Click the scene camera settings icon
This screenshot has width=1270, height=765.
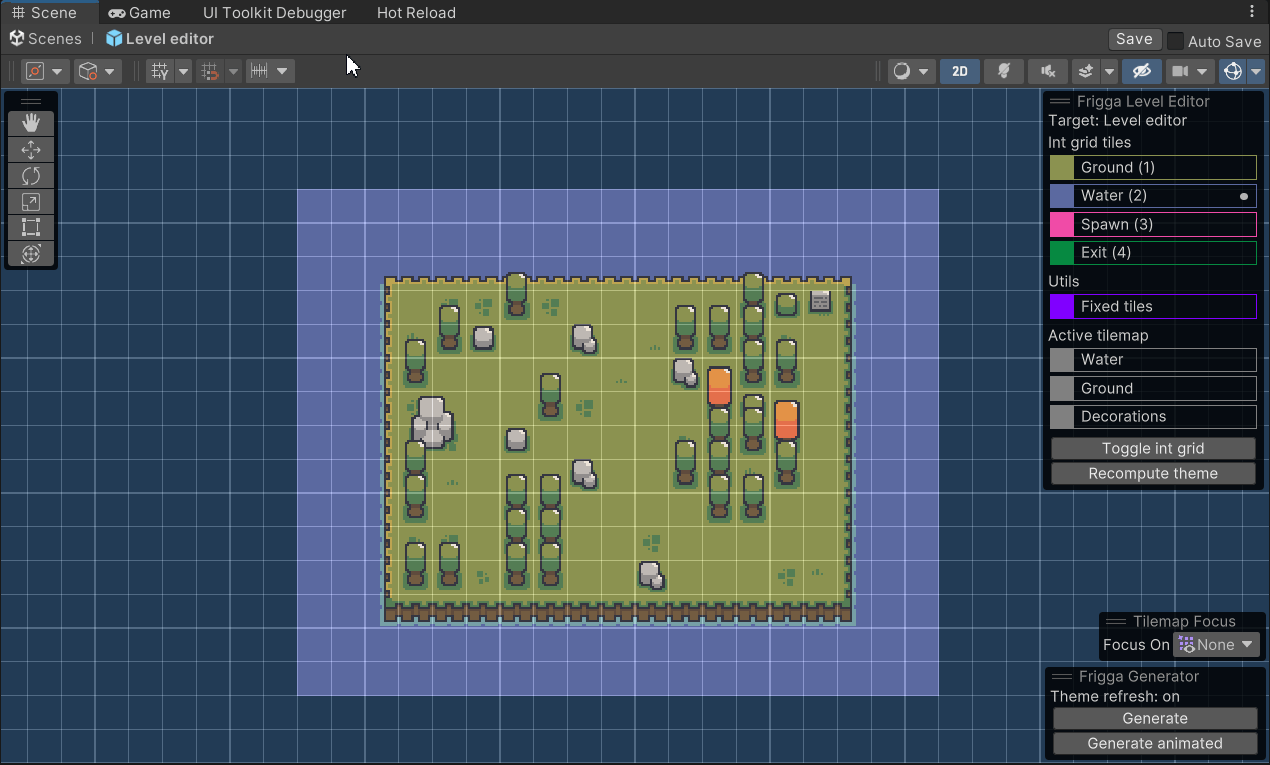click(1180, 71)
